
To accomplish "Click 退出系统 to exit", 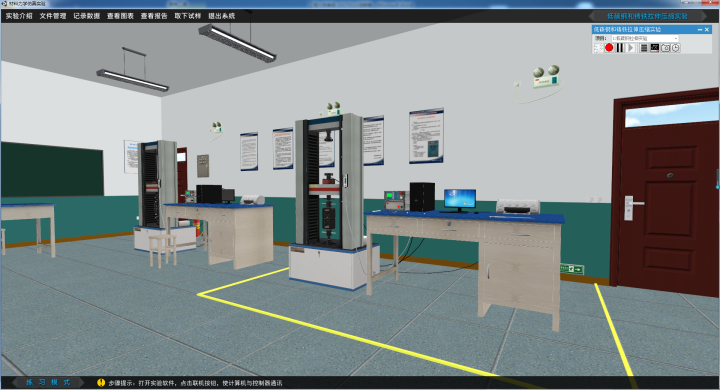I will tap(222, 16).
